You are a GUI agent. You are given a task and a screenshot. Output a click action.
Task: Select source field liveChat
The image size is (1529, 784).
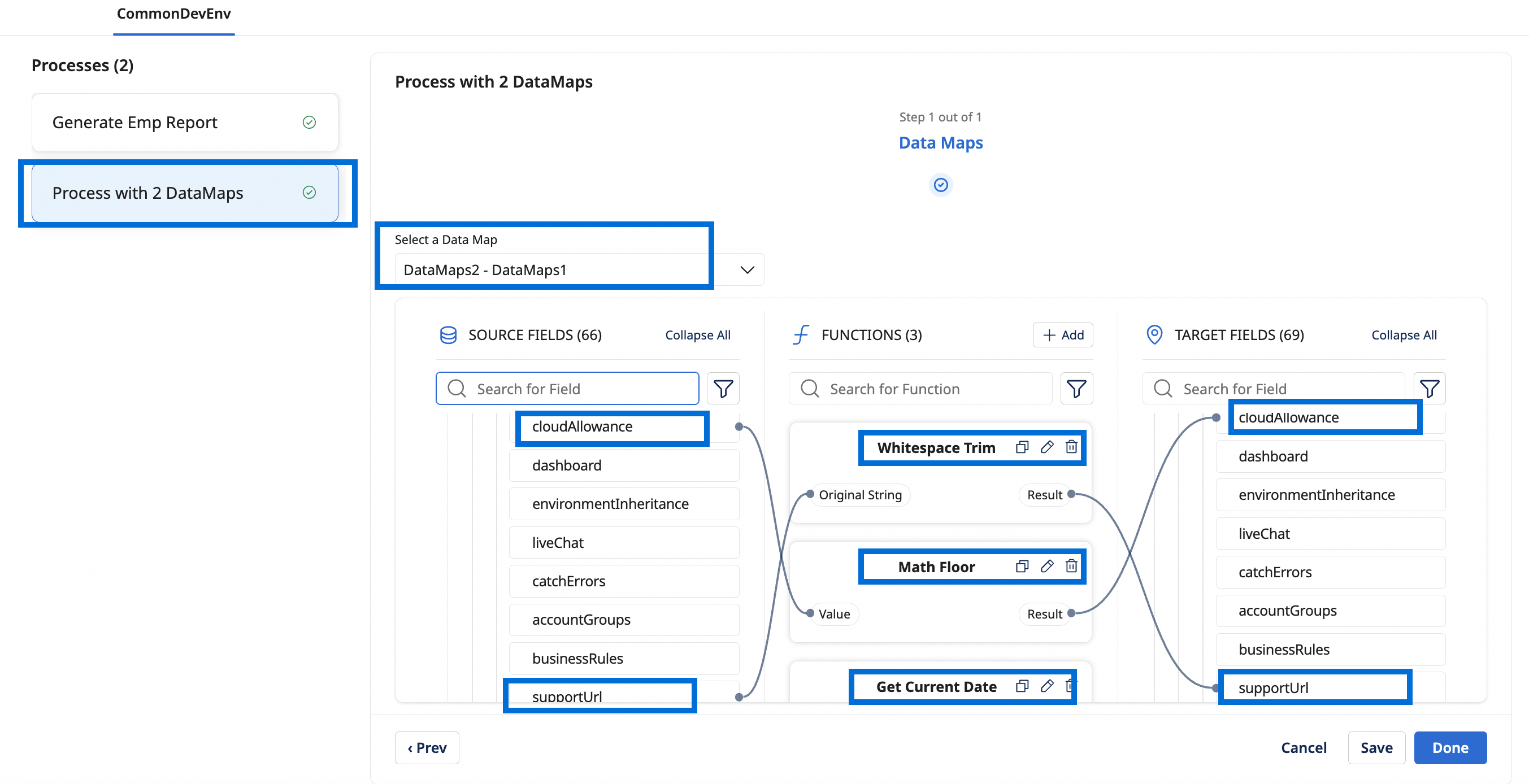pos(623,542)
